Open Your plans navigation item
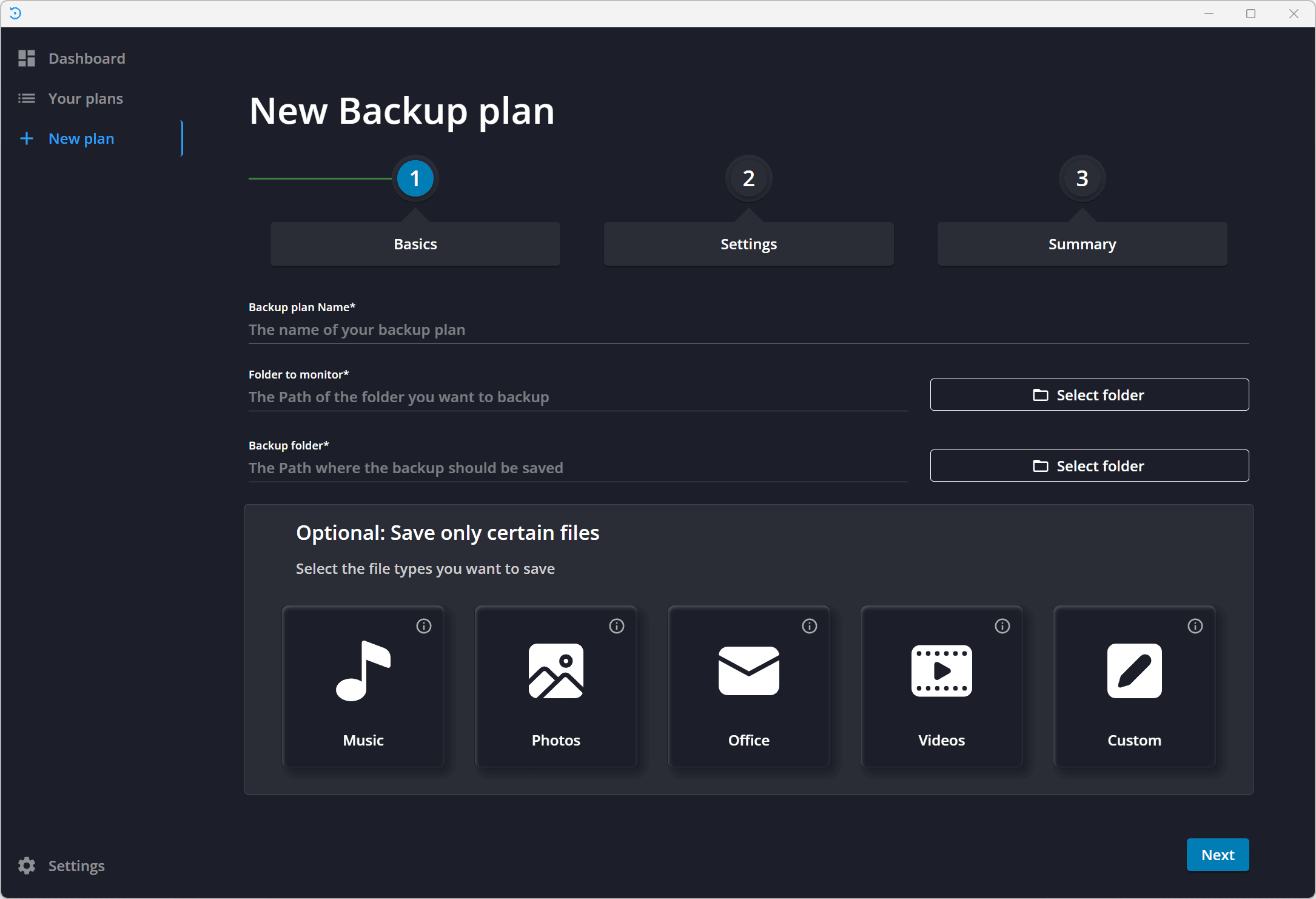The height and width of the screenshot is (899, 1316). [86, 98]
